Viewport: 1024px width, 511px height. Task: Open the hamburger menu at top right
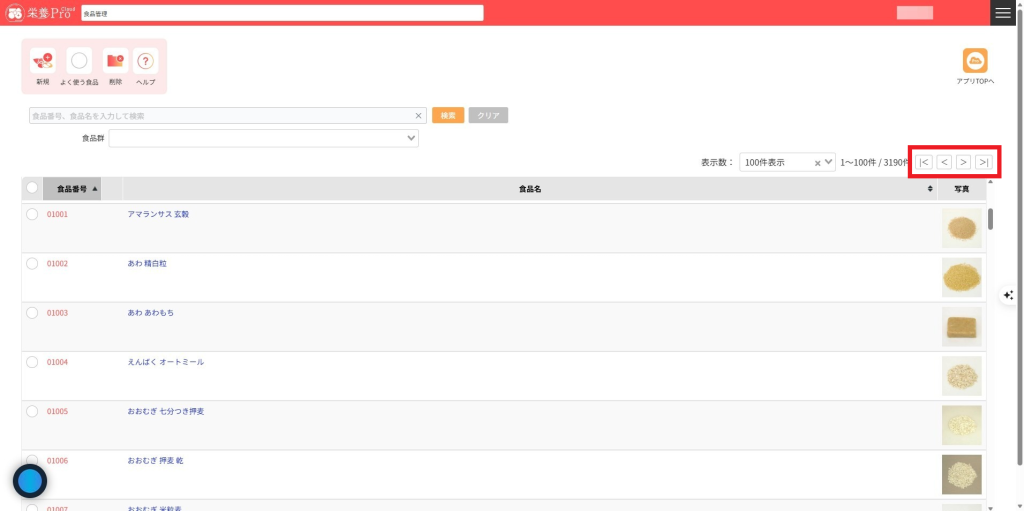(x=1003, y=13)
